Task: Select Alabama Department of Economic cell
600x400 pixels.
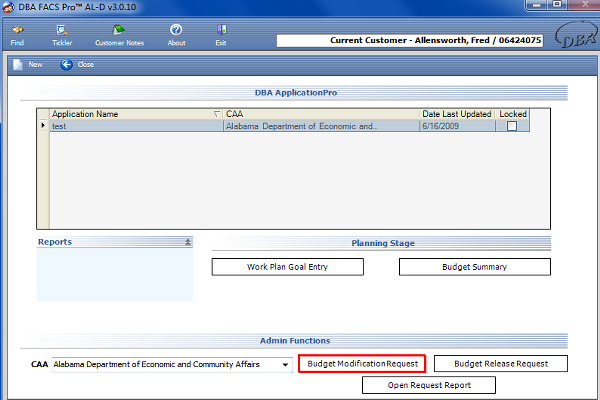Action: 321,126
